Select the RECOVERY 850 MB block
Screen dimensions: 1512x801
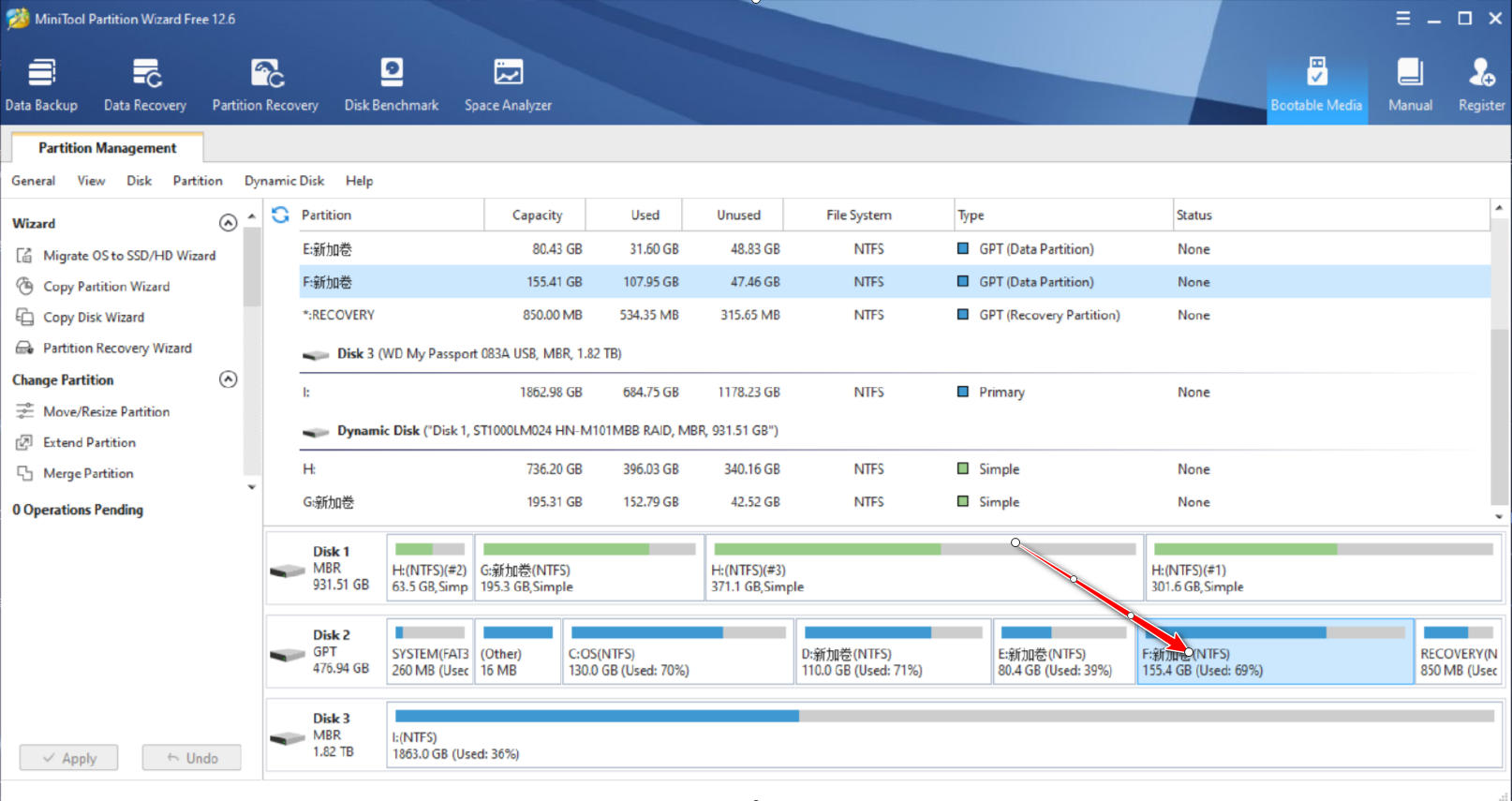coord(1459,651)
